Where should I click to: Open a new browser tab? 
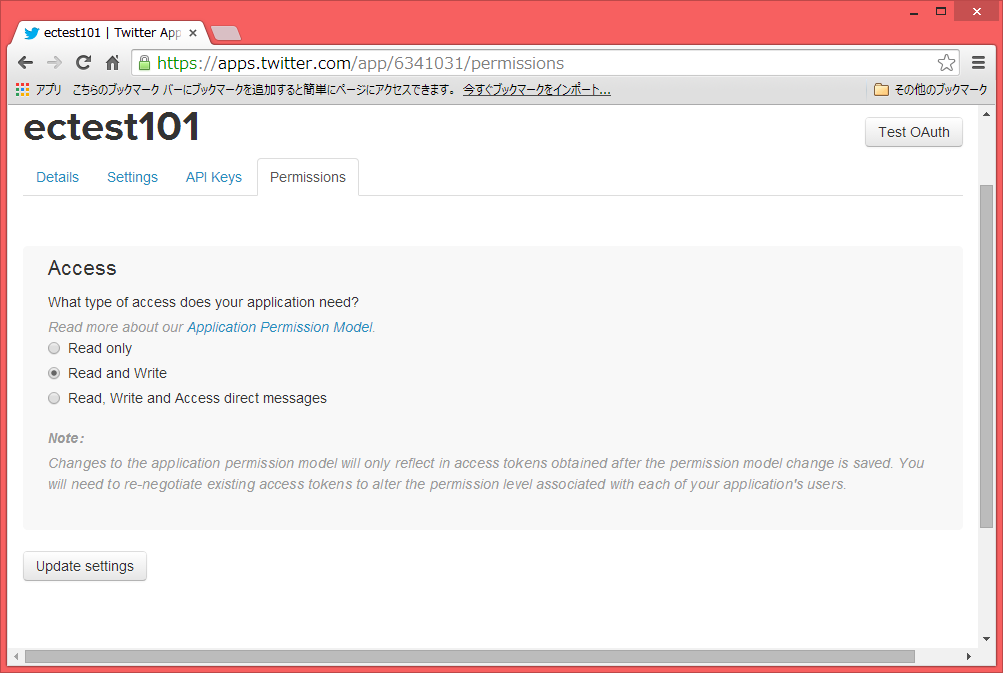click(x=226, y=33)
